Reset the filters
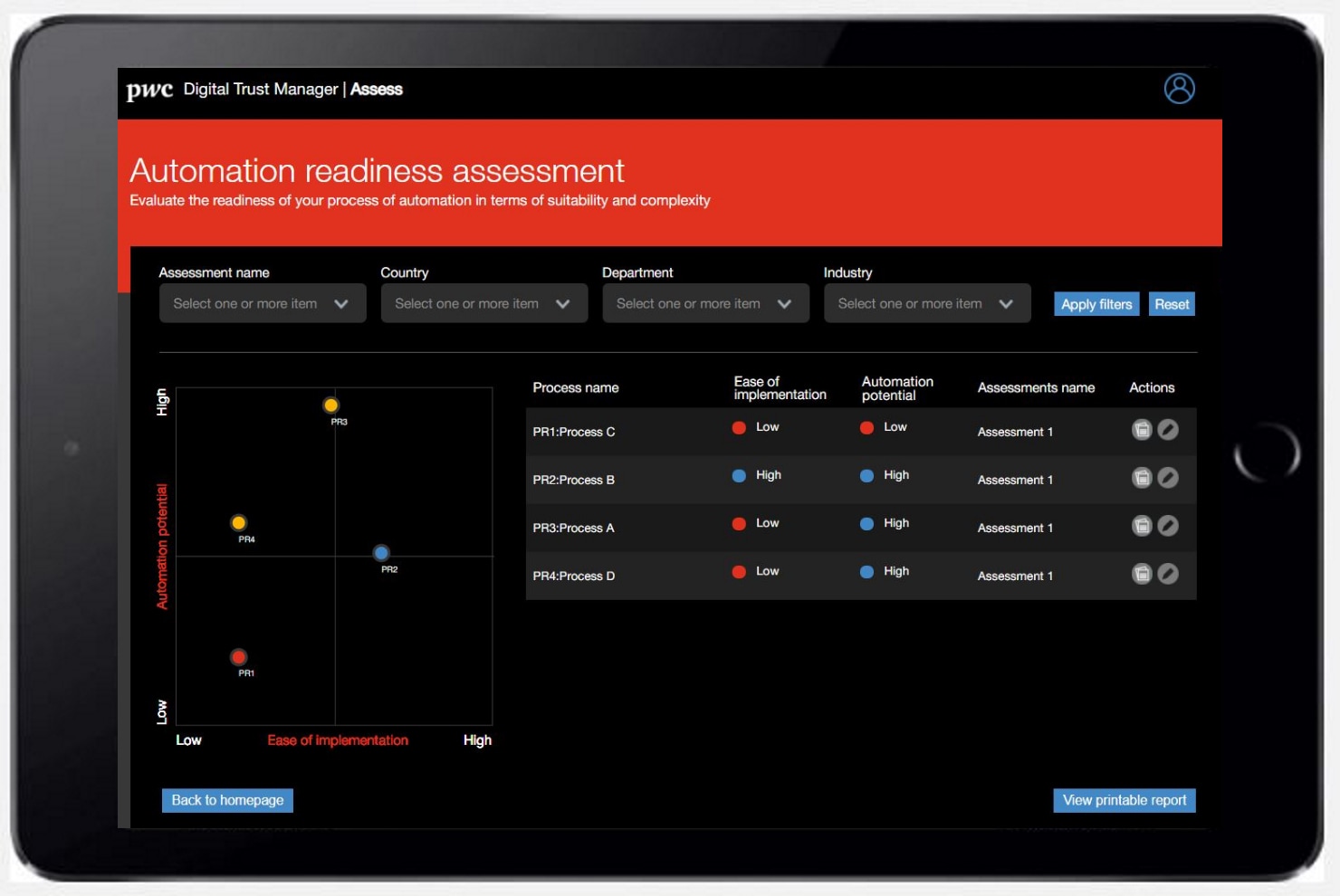This screenshot has height=896, width=1340. (1172, 304)
